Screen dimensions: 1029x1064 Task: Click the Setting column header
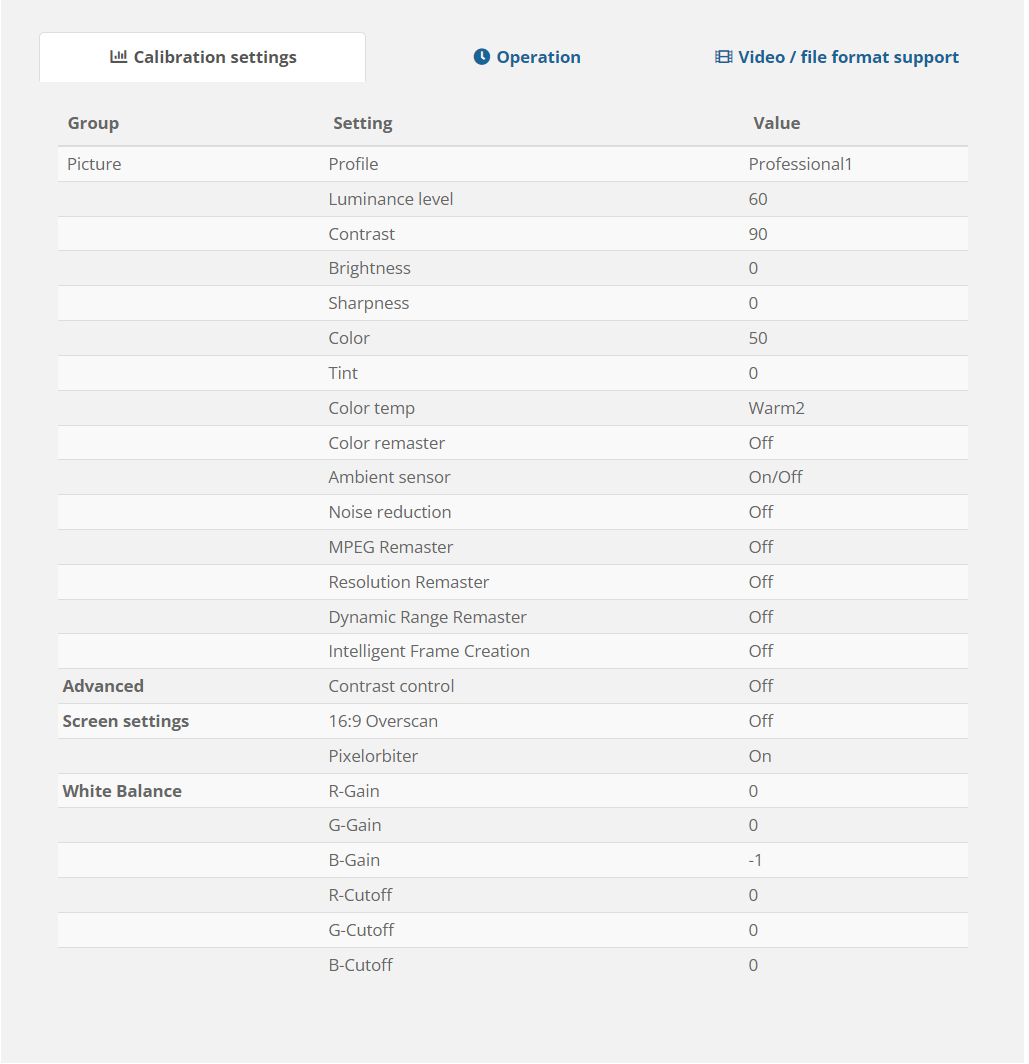point(362,124)
